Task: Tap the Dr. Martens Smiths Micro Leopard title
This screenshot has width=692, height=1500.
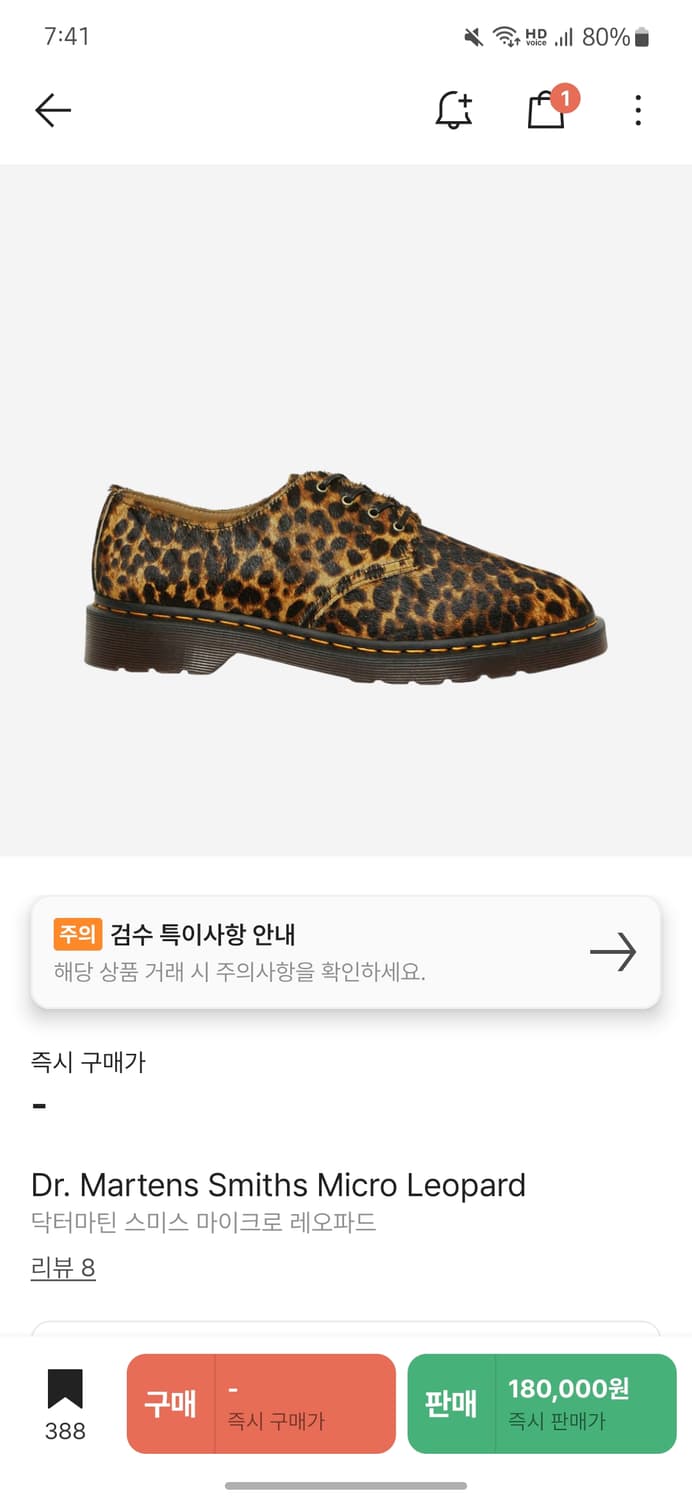Action: [x=278, y=1185]
